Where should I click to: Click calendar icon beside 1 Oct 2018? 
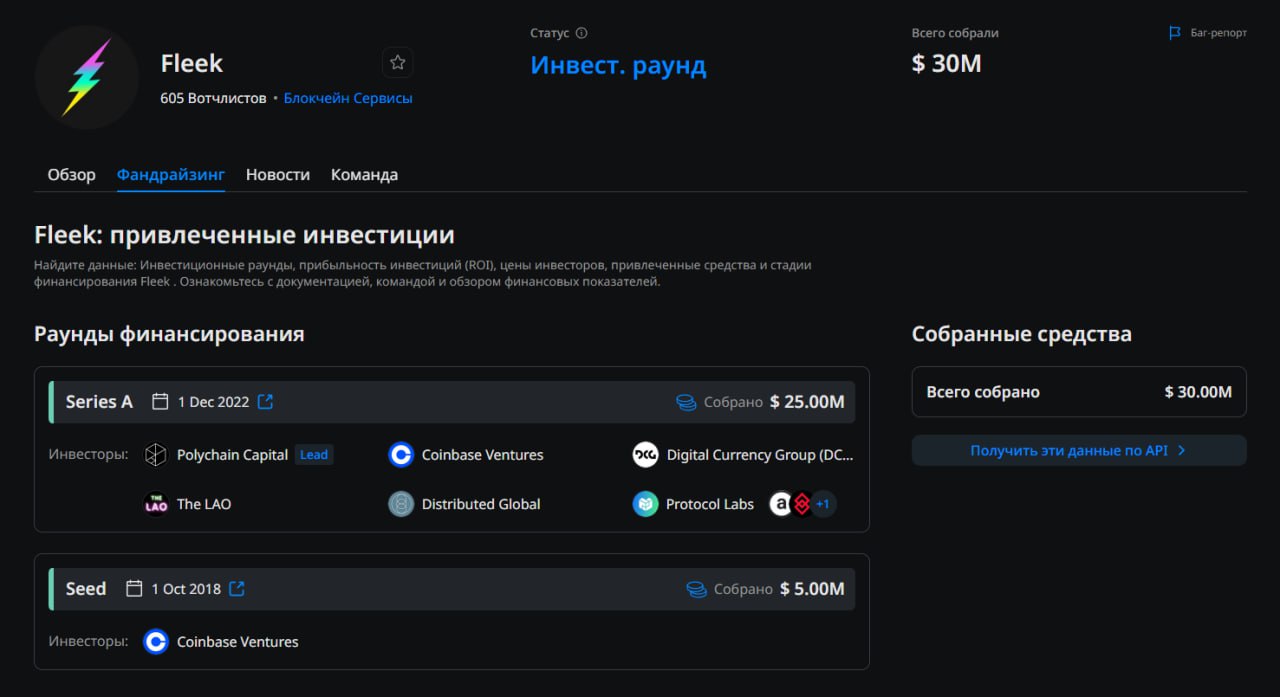click(134, 589)
